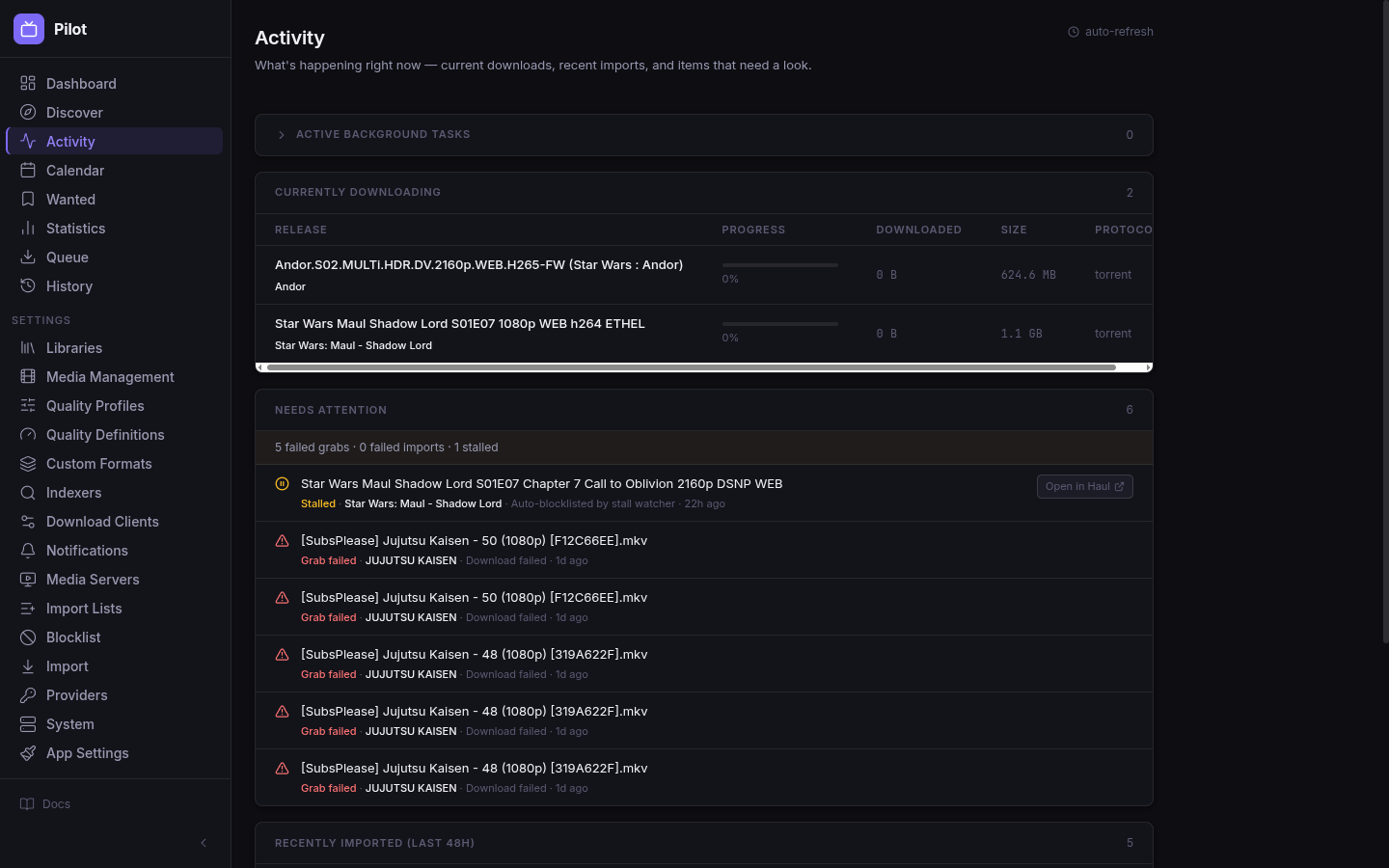The height and width of the screenshot is (868, 1389).
Task: Click the auto-refresh label
Action: pyautogui.click(x=1119, y=32)
